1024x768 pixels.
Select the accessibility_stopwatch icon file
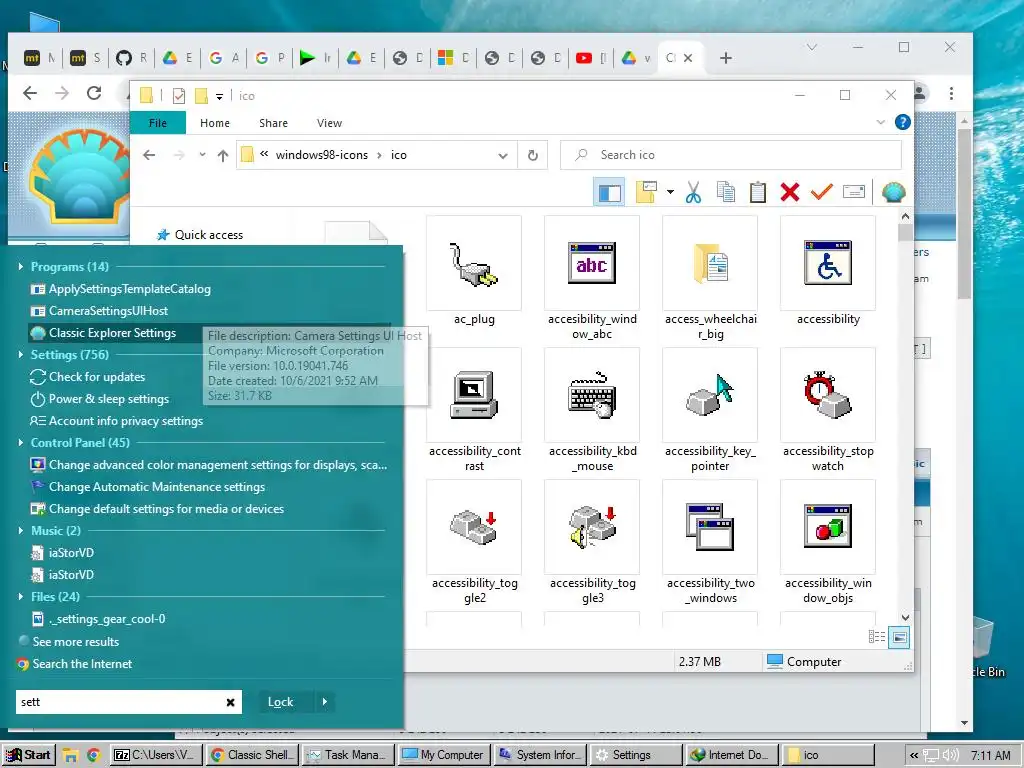(828, 411)
